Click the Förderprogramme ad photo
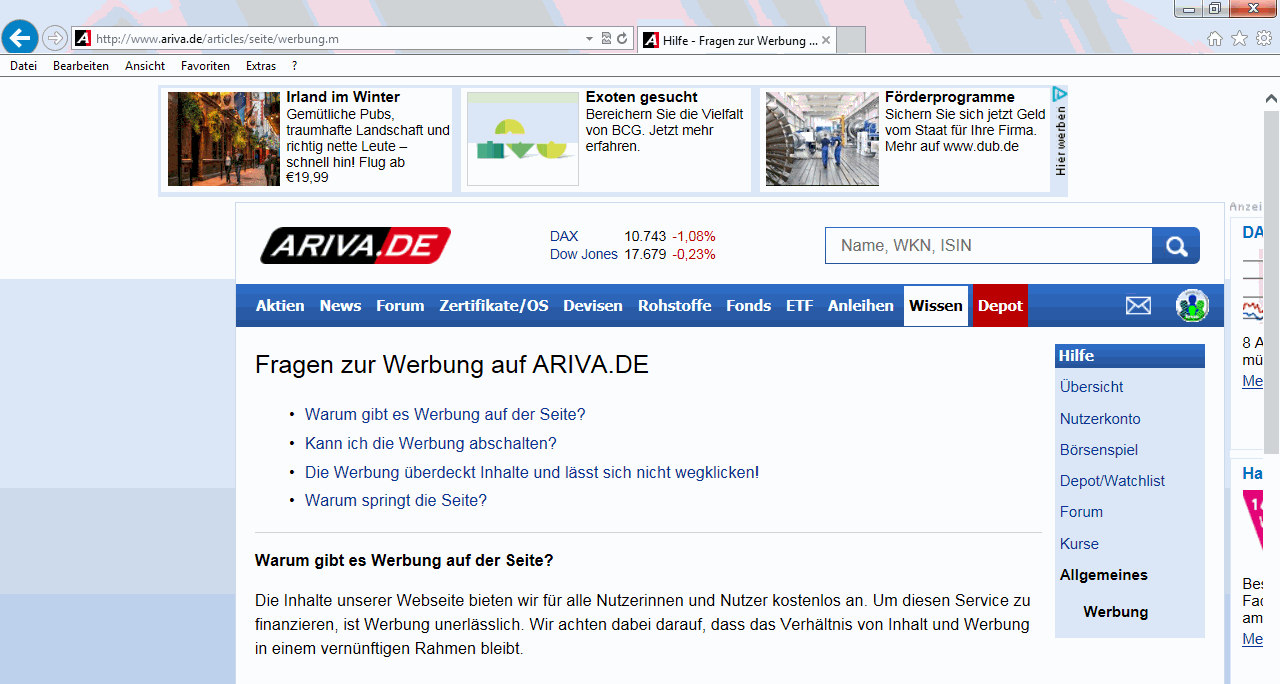Image resolution: width=1280 pixels, height=684 pixels. point(822,139)
